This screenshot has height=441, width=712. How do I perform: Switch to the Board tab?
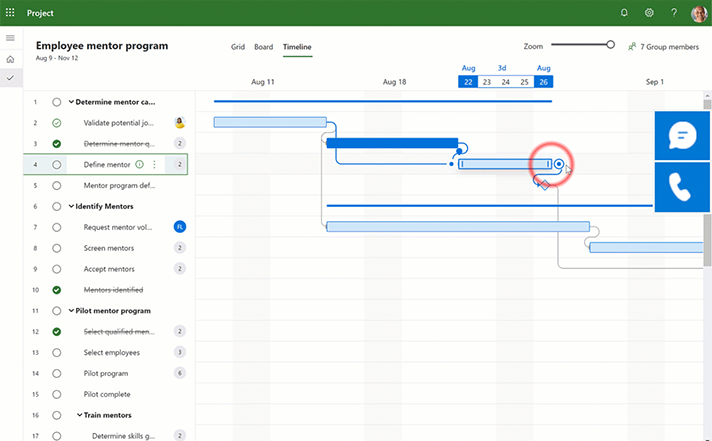coord(263,47)
